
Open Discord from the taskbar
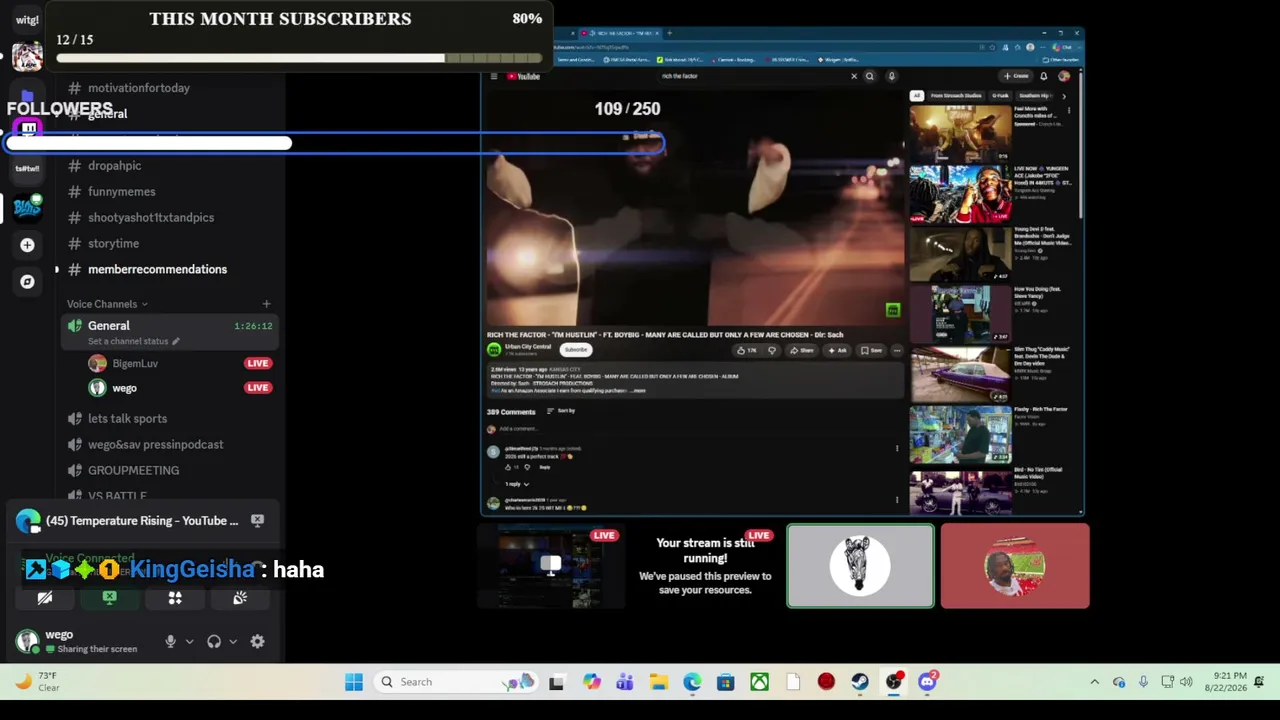927,682
